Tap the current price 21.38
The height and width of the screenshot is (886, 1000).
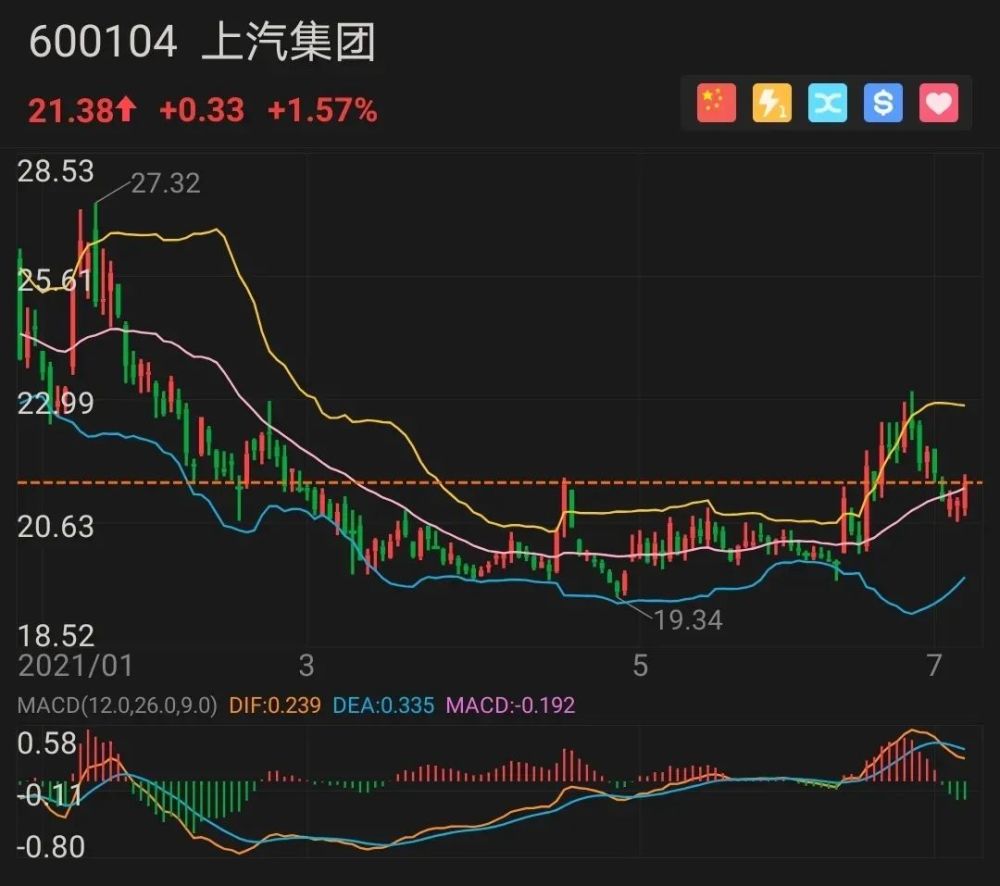click(71, 110)
